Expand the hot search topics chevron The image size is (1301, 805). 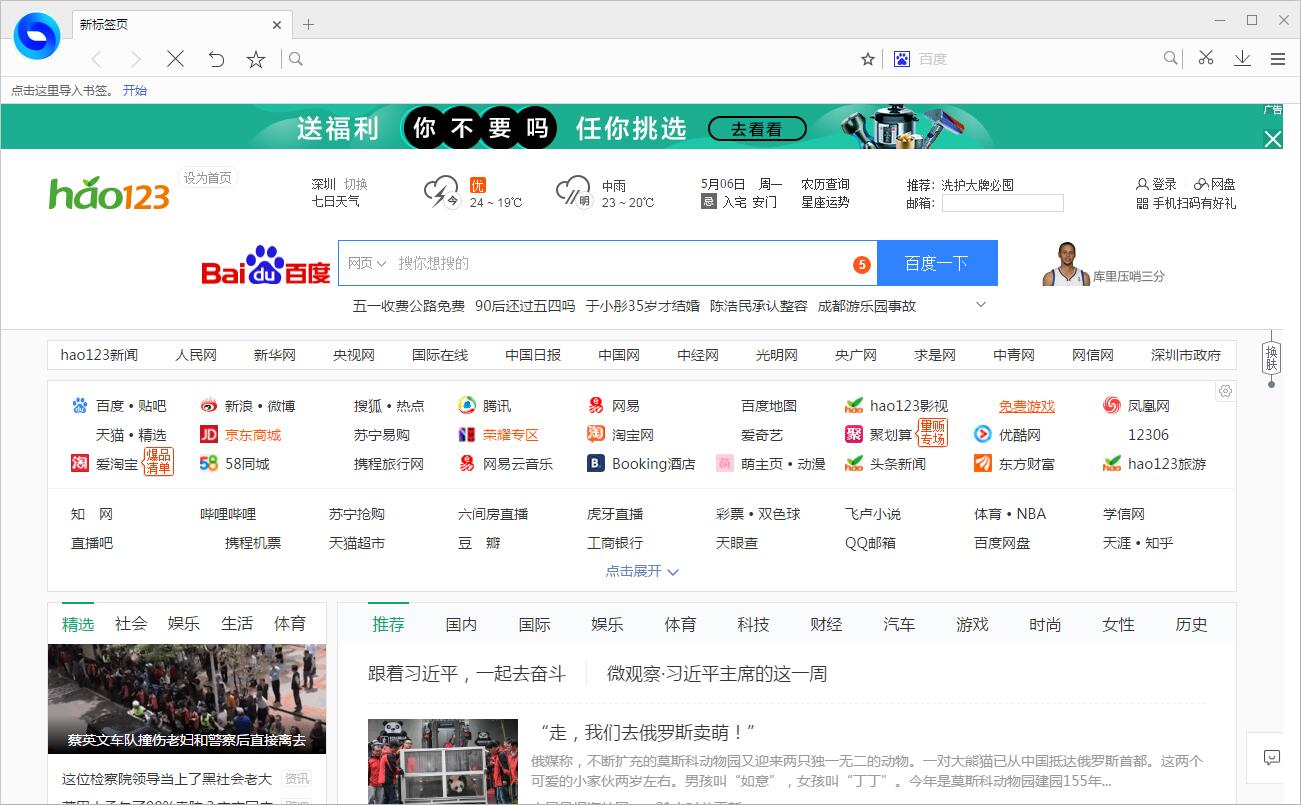tap(980, 305)
